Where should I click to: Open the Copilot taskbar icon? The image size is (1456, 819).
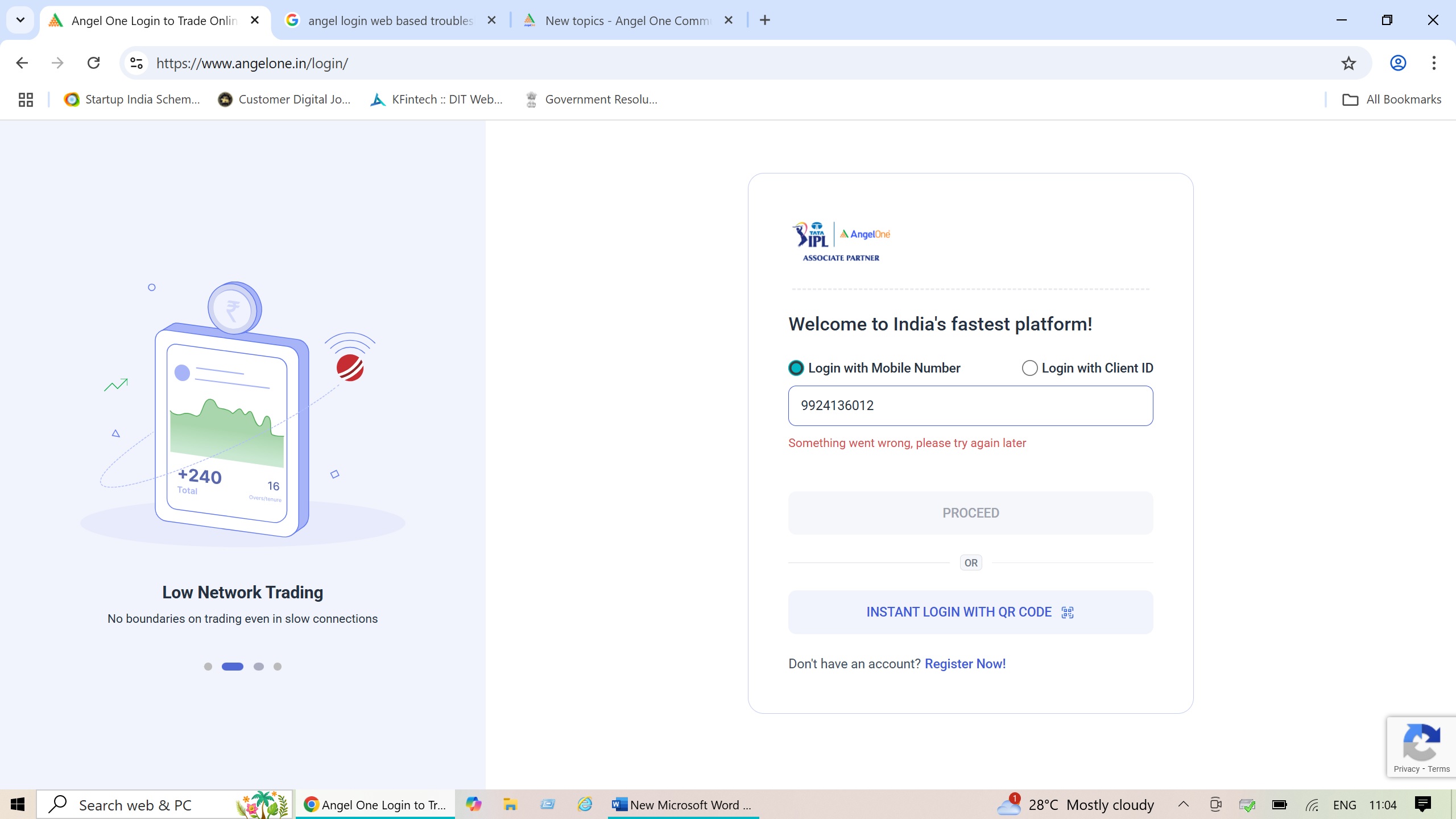[x=473, y=804]
